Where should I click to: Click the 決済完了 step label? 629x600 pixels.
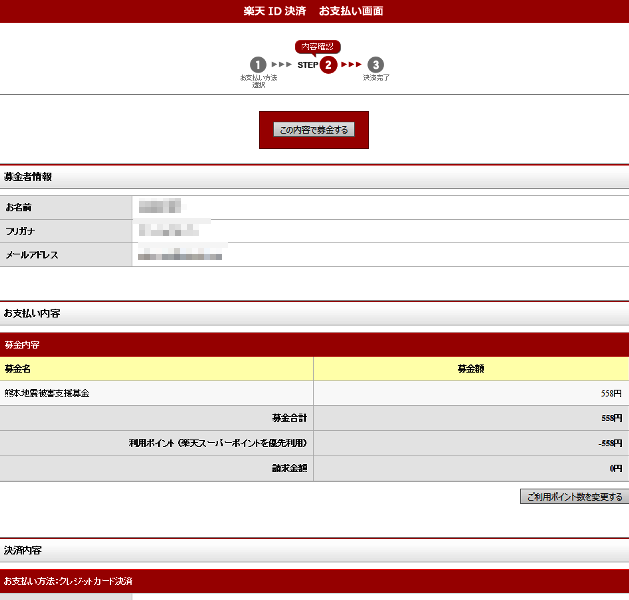click(376, 78)
